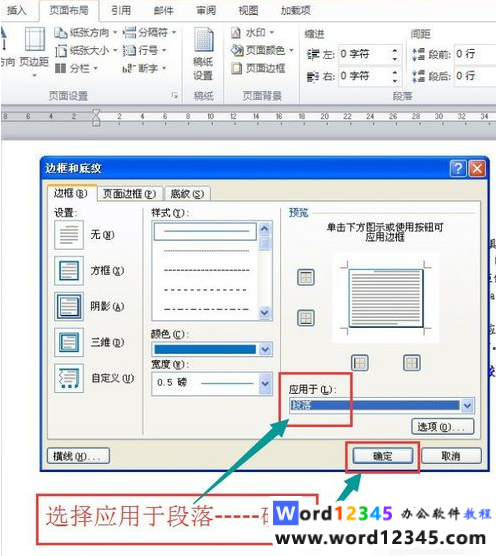Viewport: 496px width, 556px height.
Task: Switch to the 邮件 ribbon tab
Action: 164,11
